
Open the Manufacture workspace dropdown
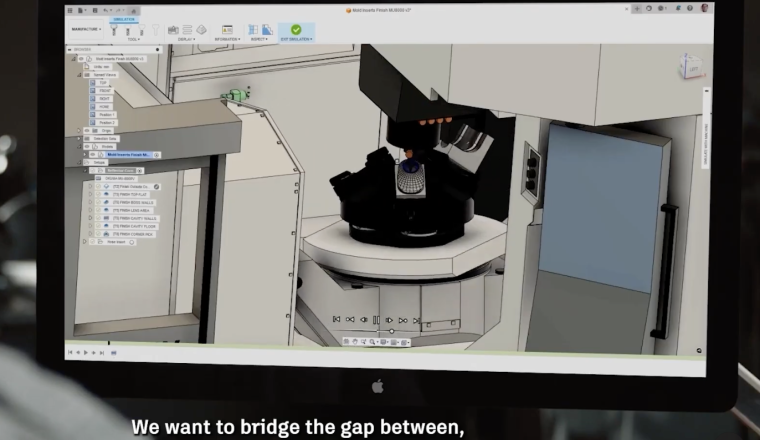(86, 29)
